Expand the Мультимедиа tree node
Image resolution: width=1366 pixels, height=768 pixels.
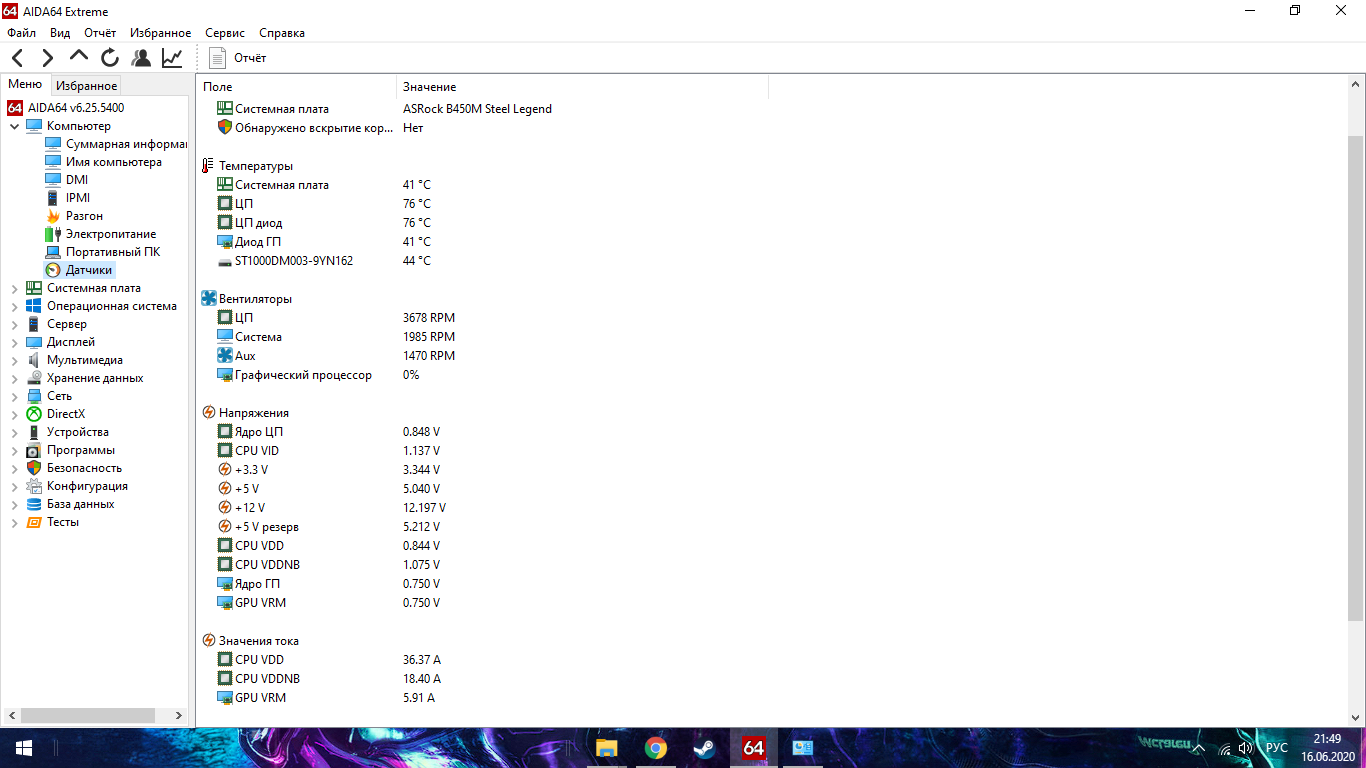14,360
